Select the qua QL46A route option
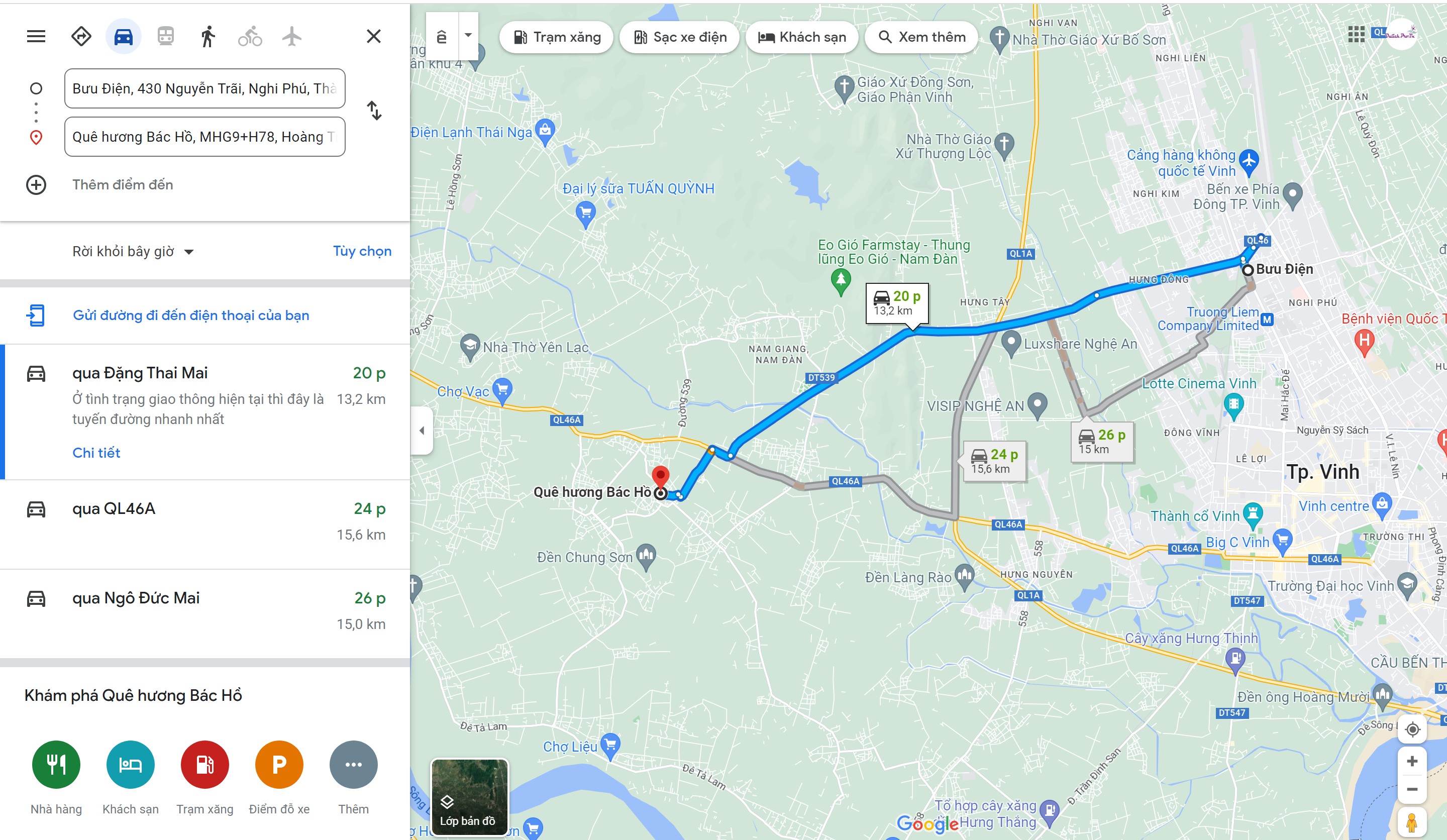 point(205,523)
